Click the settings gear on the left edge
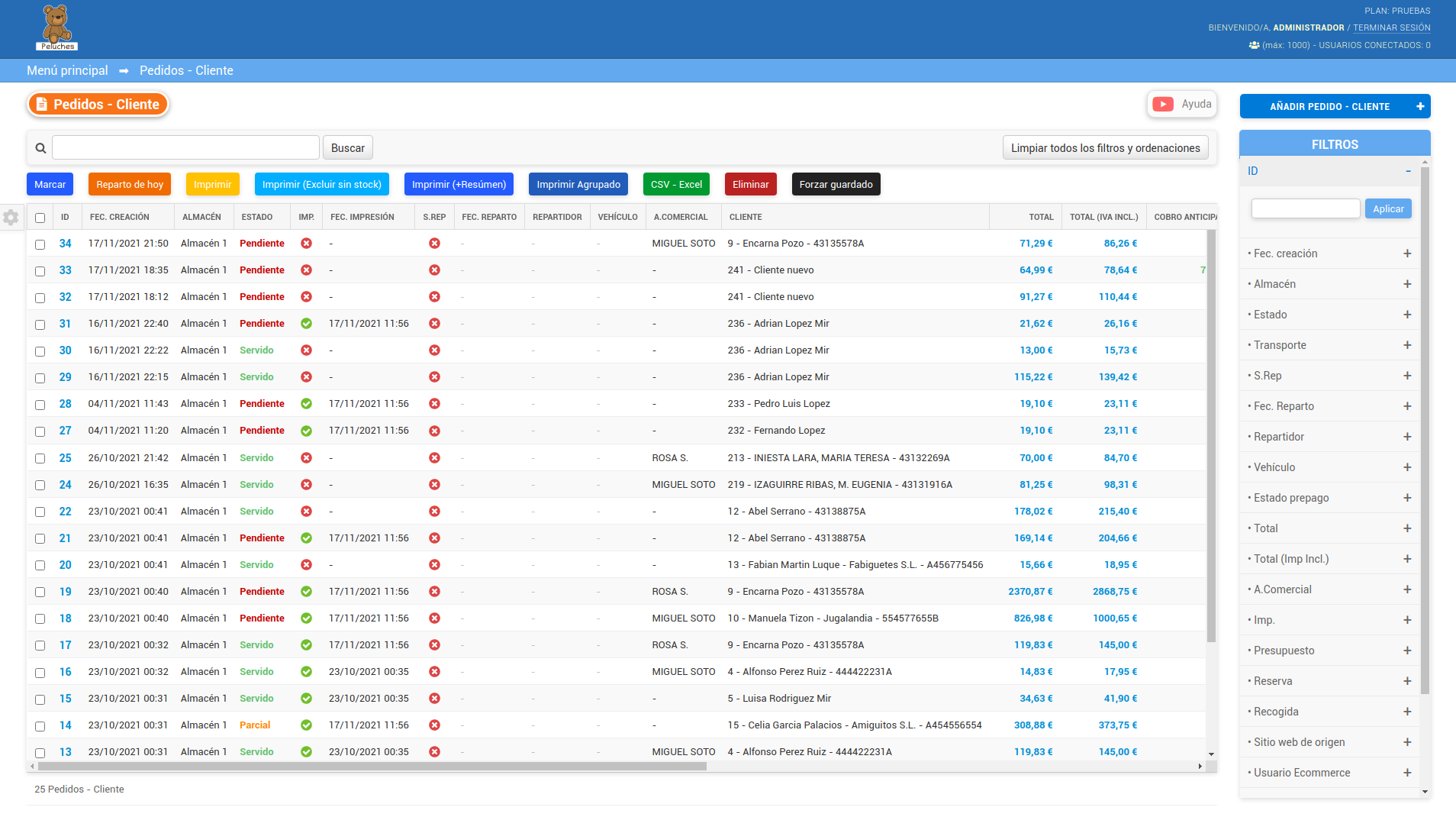Screen dimensions: 1456x817 point(11,218)
